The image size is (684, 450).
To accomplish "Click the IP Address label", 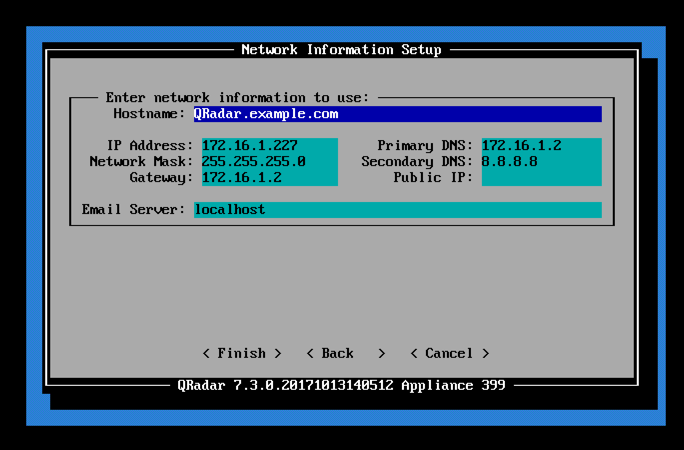I will 150,146.
